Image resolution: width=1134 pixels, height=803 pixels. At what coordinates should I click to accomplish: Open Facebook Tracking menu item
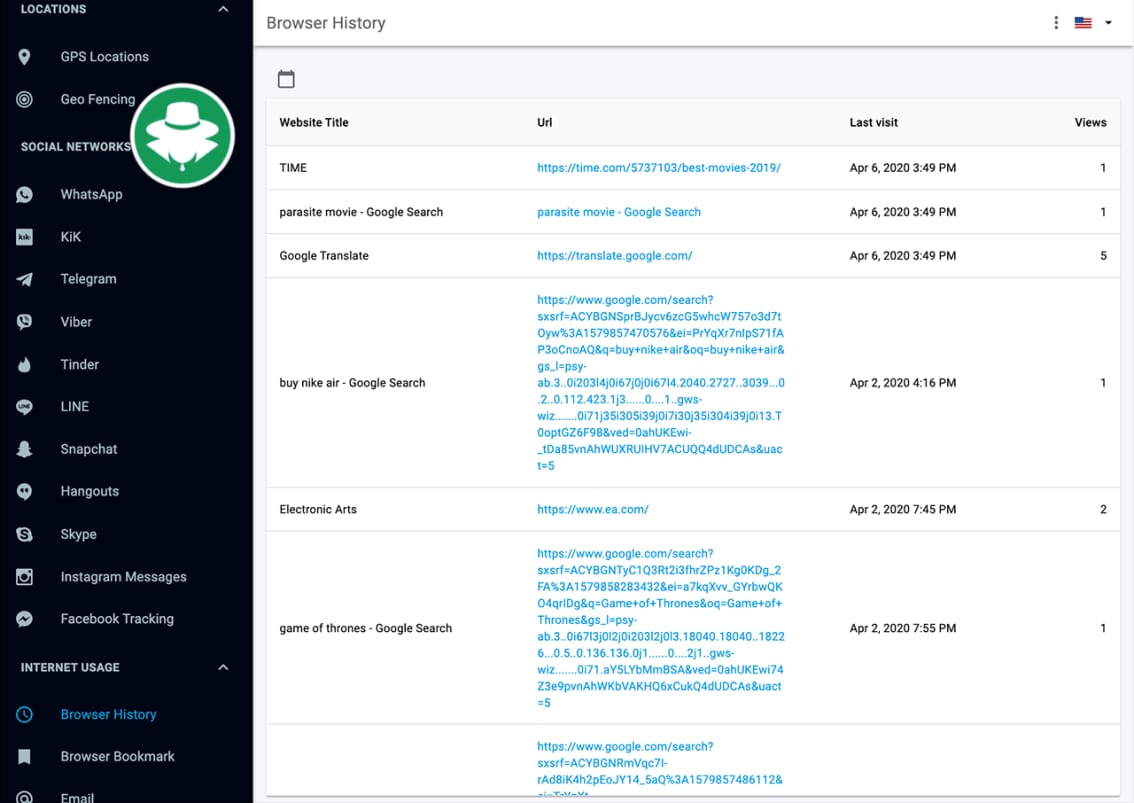pyautogui.click(x=116, y=619)
